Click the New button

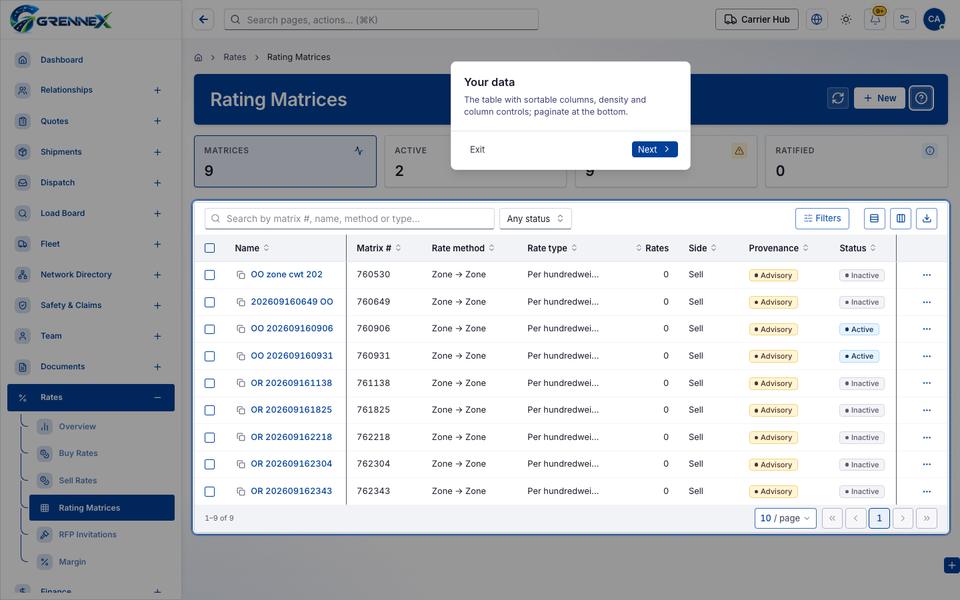tap(879, 98)
